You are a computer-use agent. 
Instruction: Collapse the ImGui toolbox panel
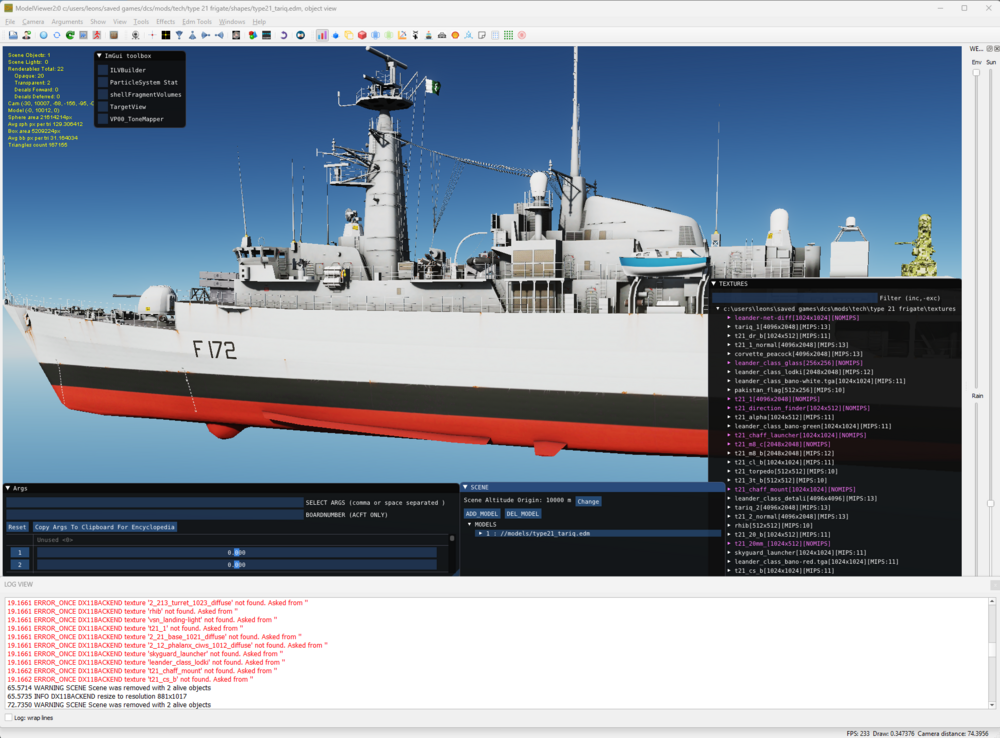99,56
